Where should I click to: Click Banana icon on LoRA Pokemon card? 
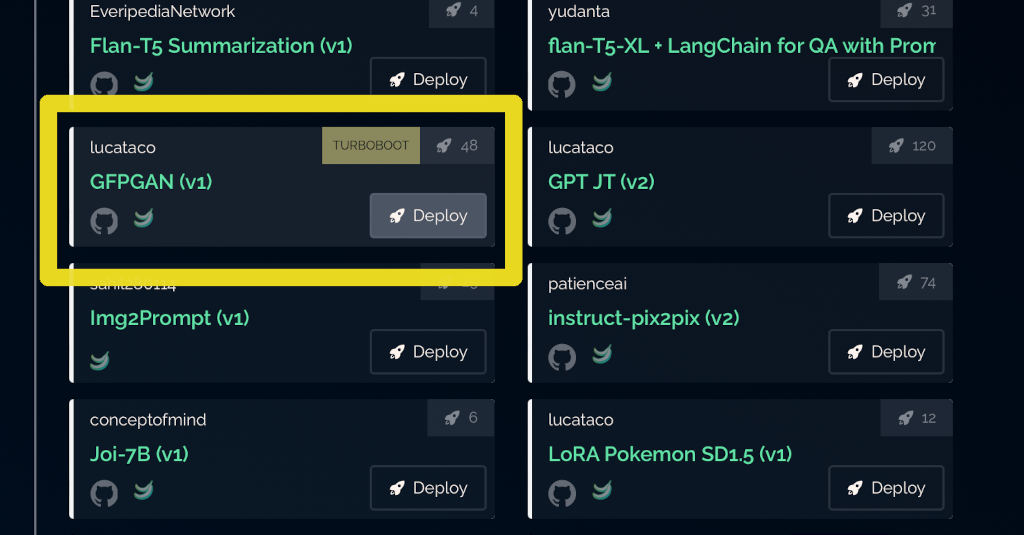tap(601, 491)
